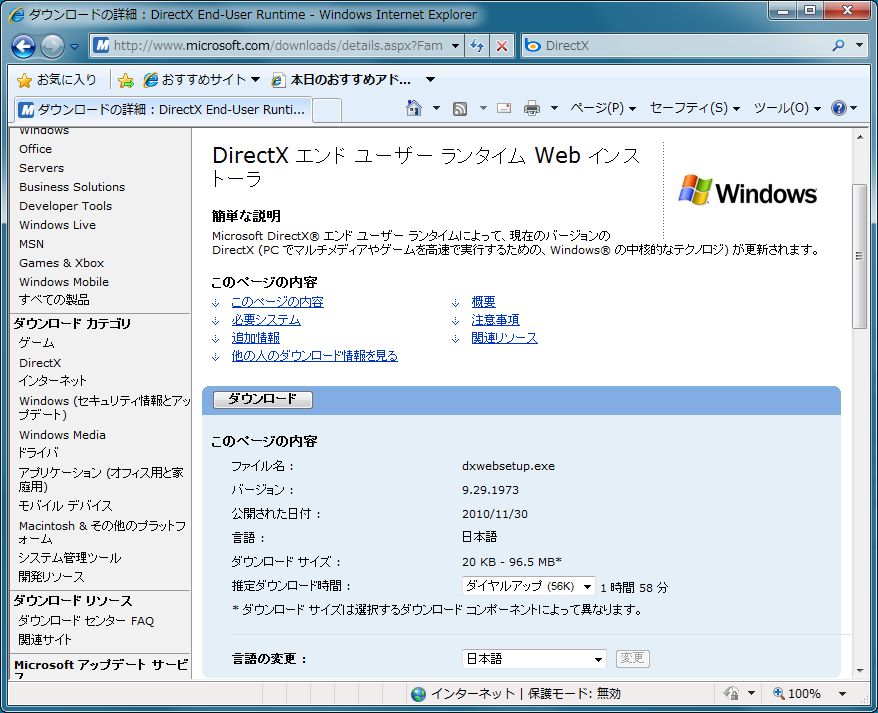Open the ダイヤルアップ (56K) speed dropdown
This screenshot has height=713, width=878.
click(x=529, y=586)
